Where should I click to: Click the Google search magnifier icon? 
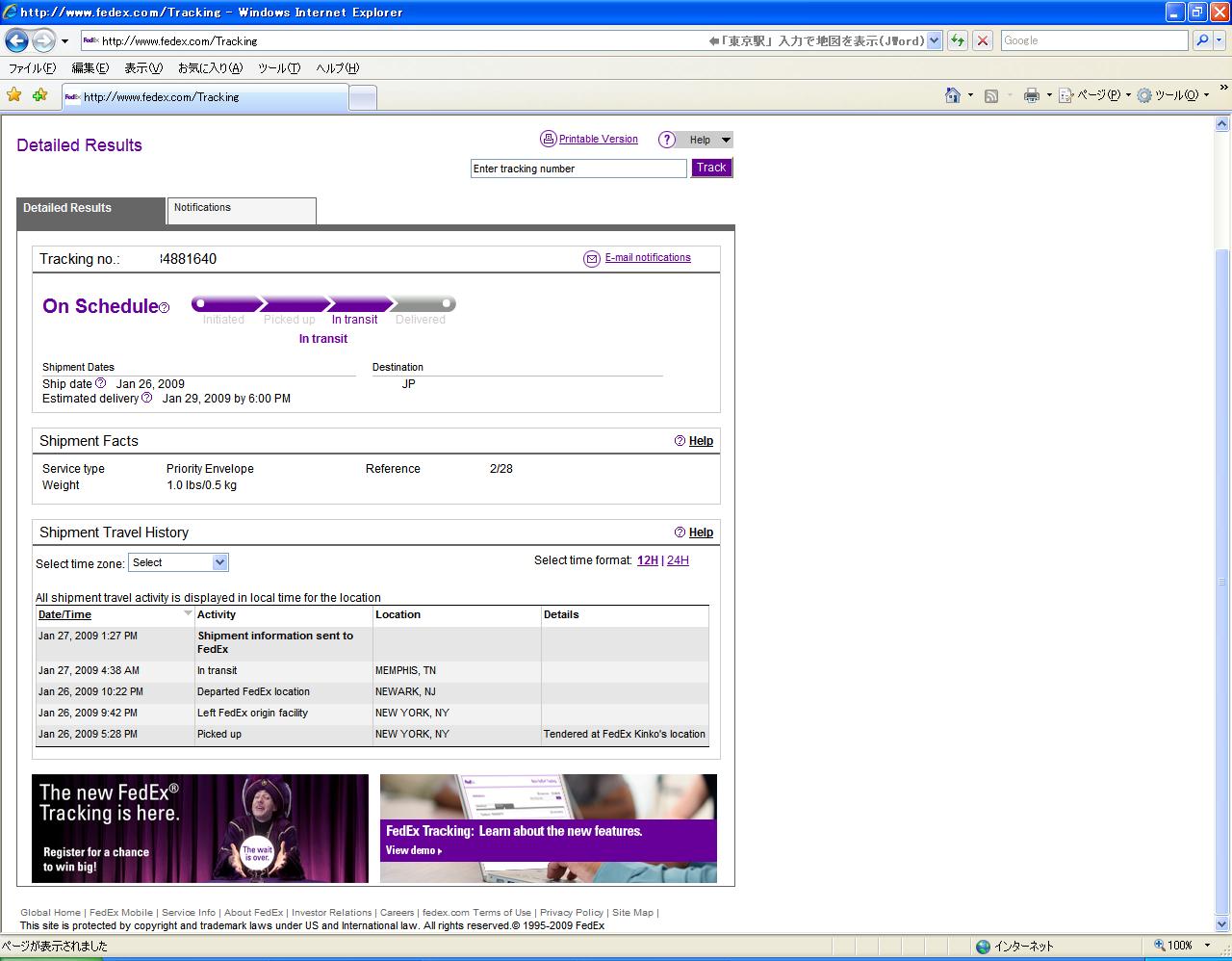(1202, 40)
